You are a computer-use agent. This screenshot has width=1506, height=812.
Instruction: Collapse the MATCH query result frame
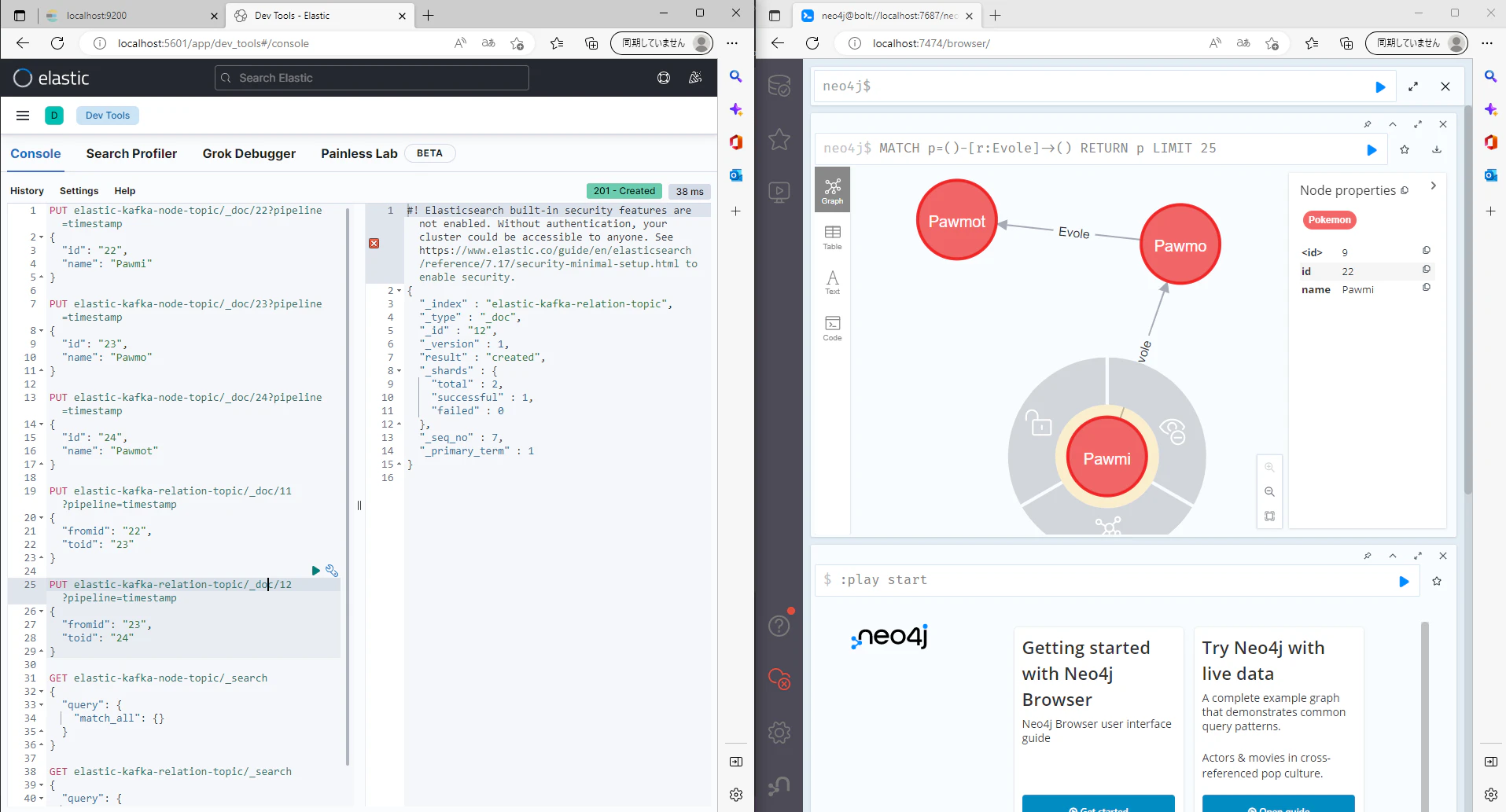pyautogui.click(x=1393, y=124)
